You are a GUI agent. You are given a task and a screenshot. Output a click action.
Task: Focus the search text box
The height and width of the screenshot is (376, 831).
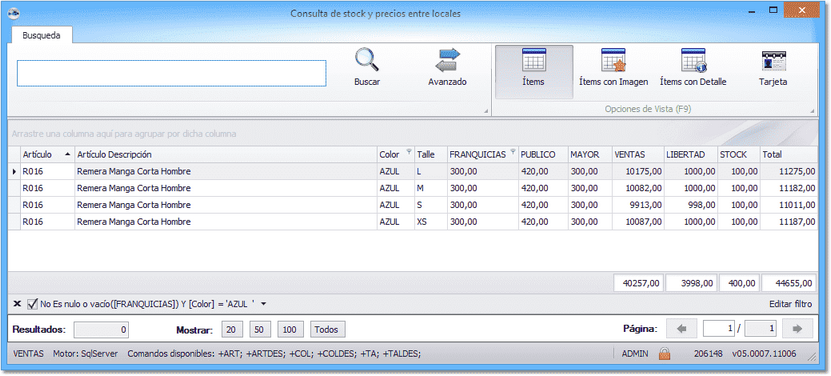tap(171, 73)
